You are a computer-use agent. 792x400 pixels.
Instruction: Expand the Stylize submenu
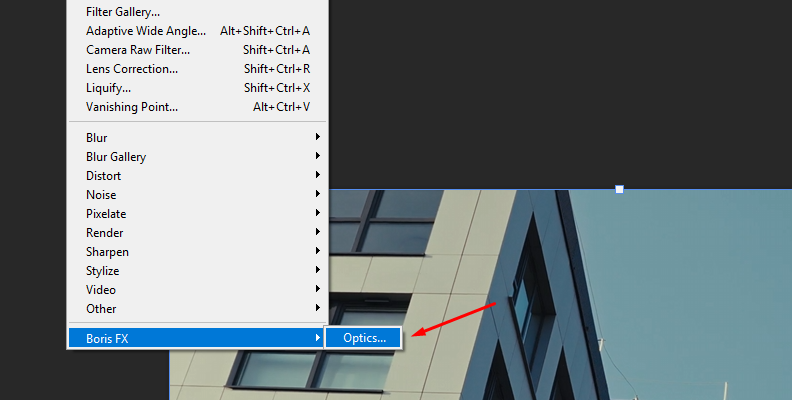pyautogui.click(x=197, y=271)
